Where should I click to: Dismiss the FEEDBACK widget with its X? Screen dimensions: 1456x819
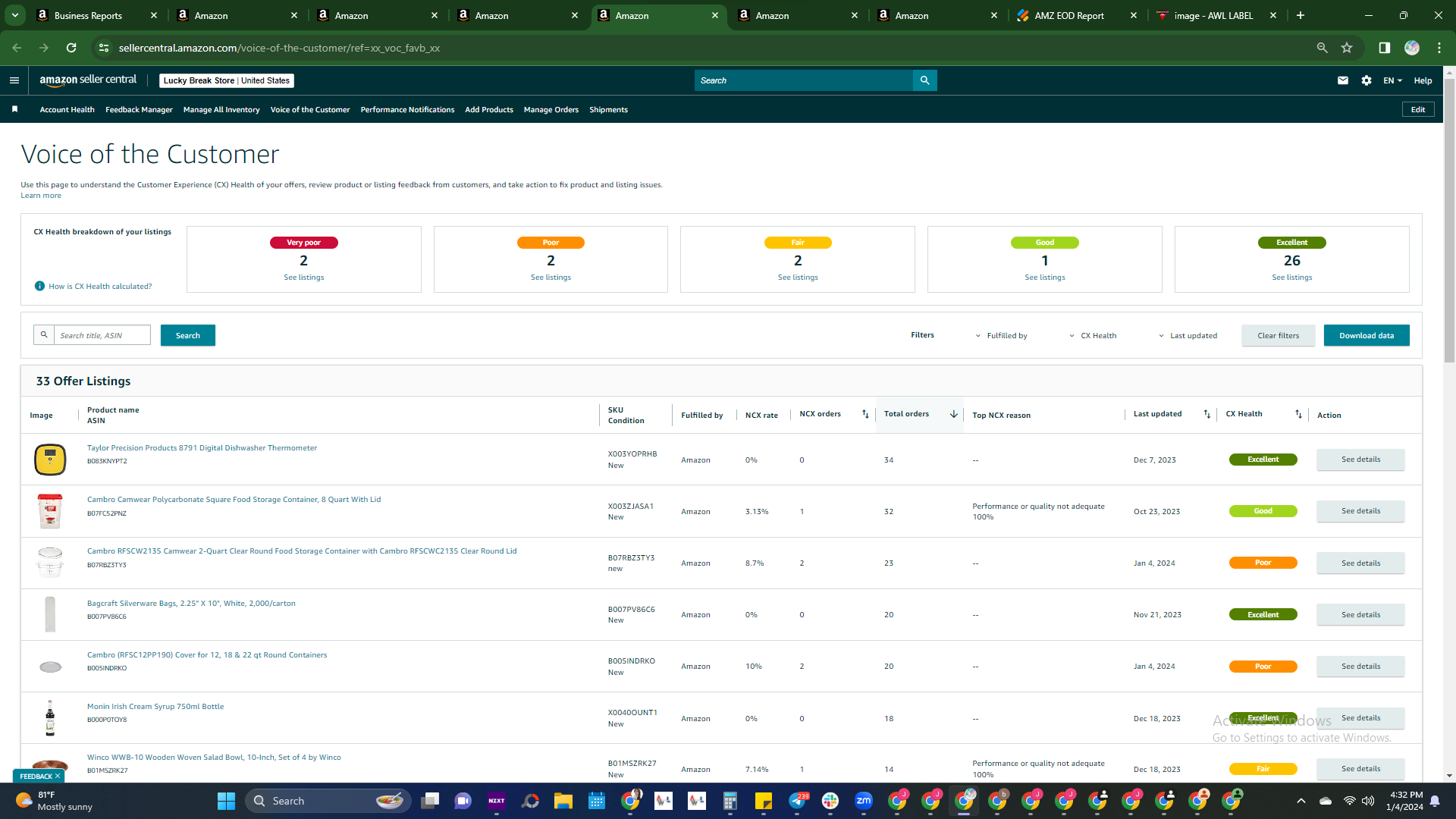pos(58,777)
